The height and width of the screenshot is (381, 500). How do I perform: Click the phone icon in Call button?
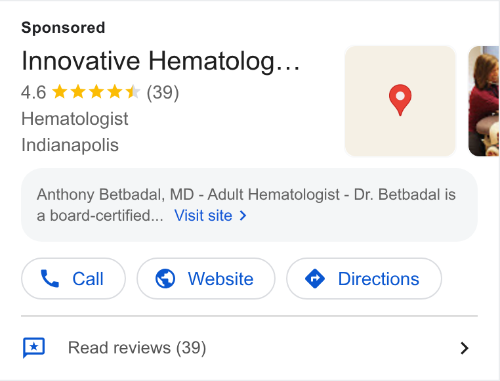point(49,279)
